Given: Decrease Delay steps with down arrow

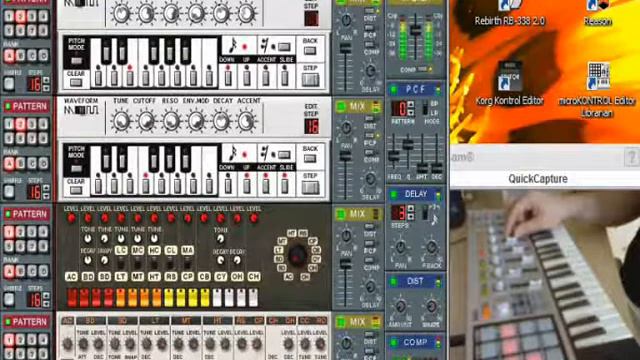Looking at the screenshot, I should [411, 217].
